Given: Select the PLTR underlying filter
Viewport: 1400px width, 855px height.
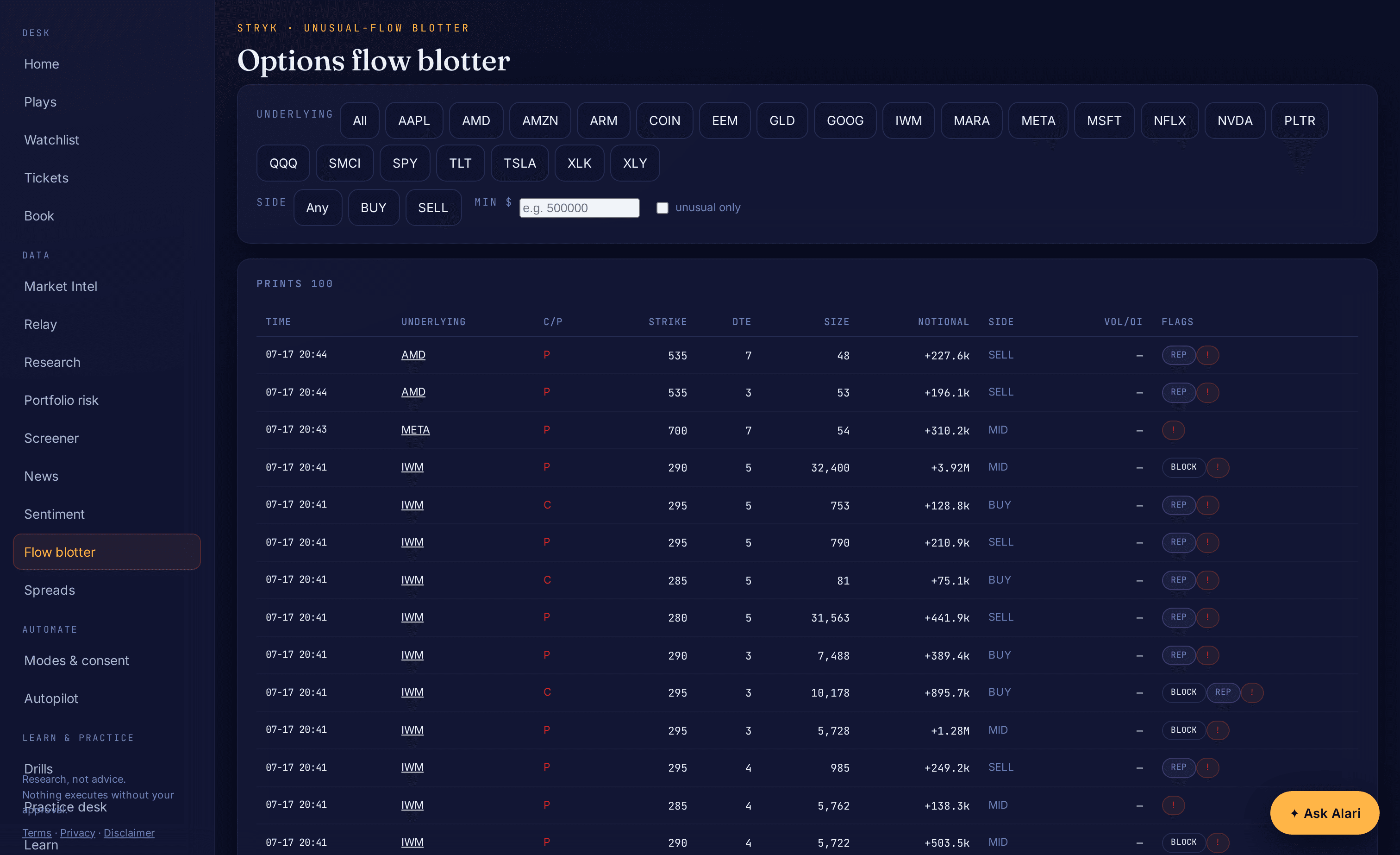Looking at the screenshot, I should point(1300,120).
